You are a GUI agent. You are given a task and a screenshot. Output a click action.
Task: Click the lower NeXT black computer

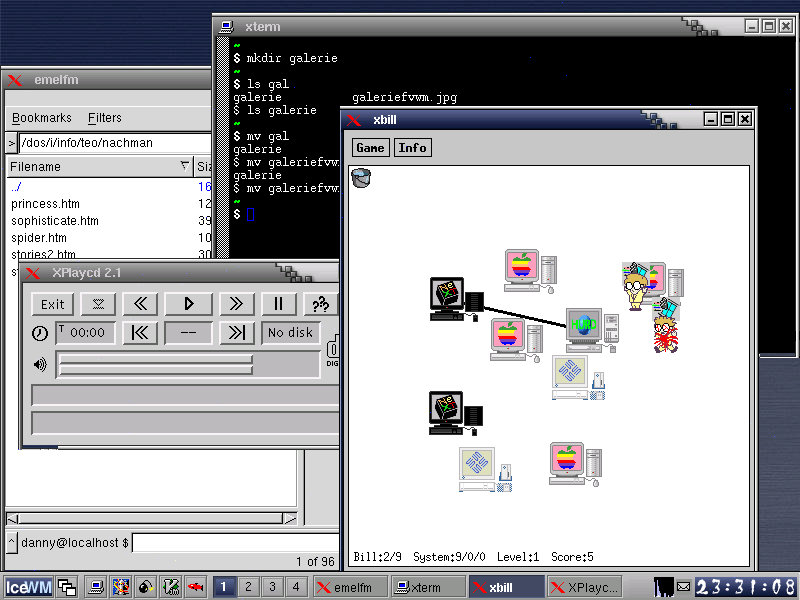[456, 413]
